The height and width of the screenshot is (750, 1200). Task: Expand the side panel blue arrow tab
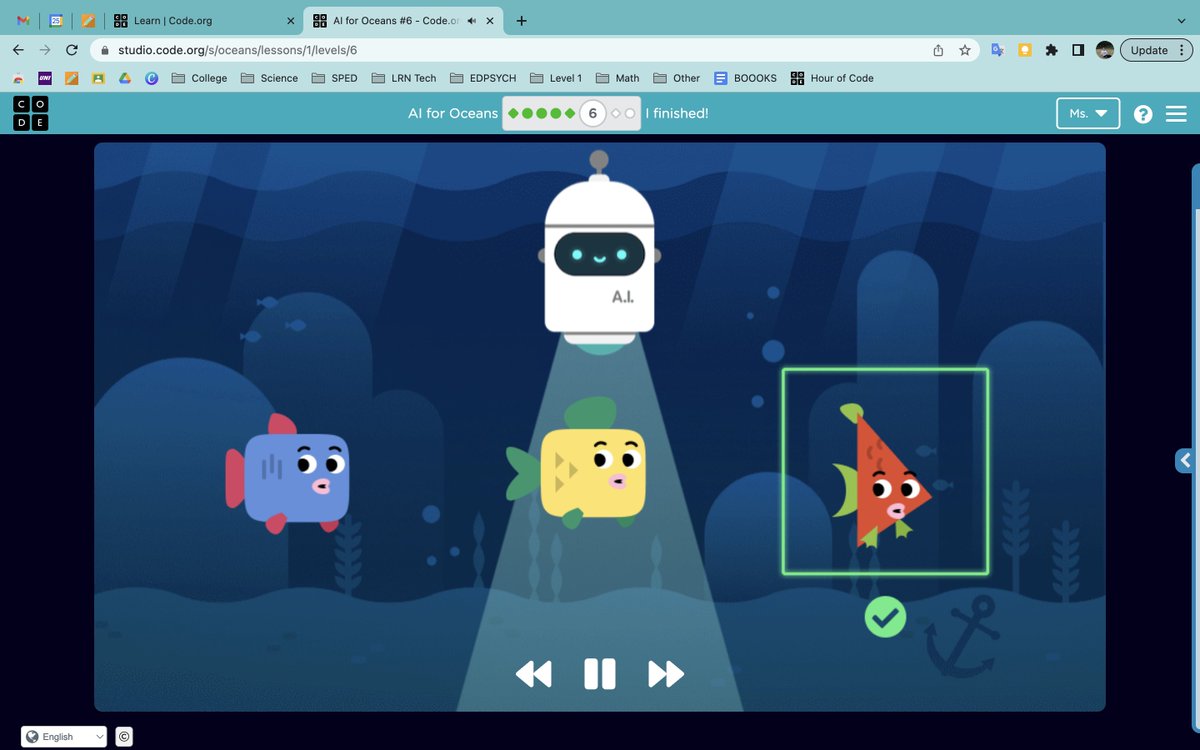pyautogui.click(x=1186, y=460)
